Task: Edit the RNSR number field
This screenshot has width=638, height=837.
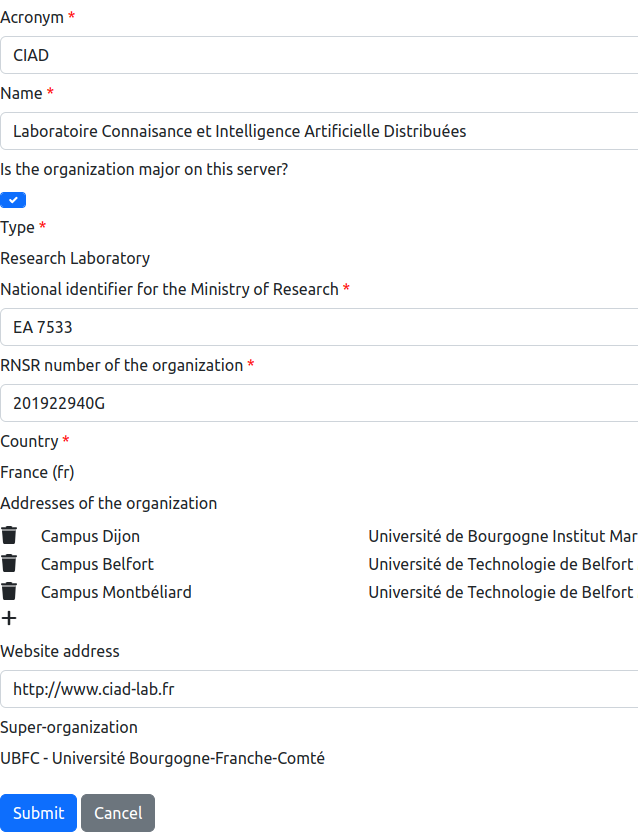Action: tap(319, 402)
